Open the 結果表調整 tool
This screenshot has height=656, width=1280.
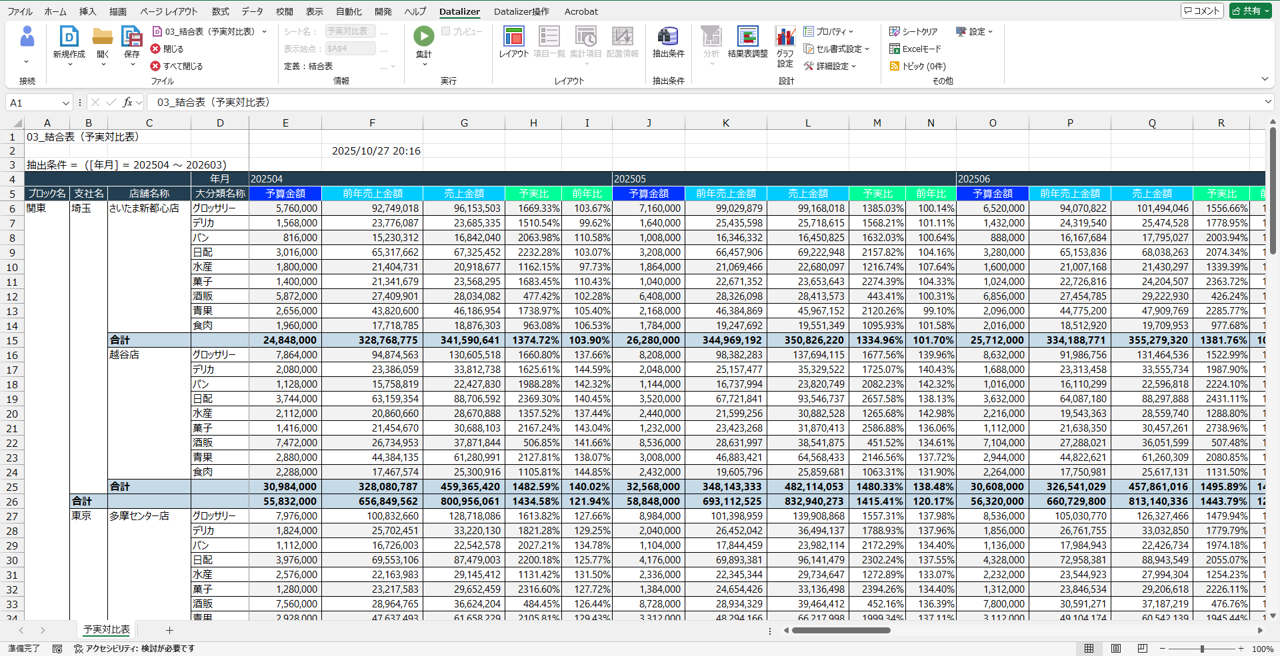pos(747,37)
